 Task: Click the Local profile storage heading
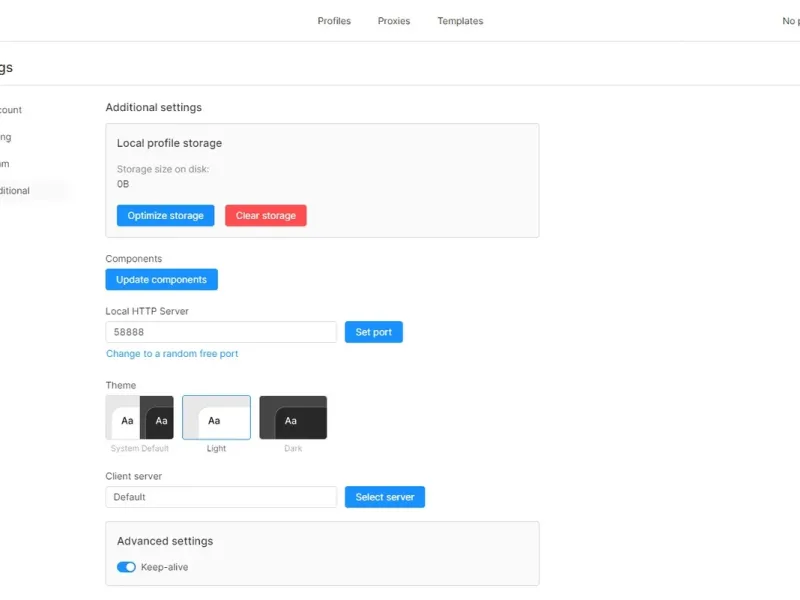click(x=169, y=143)
